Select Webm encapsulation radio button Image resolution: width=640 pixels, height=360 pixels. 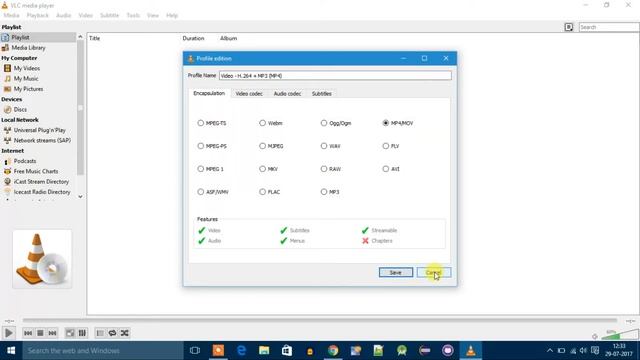(x=262, y=123)
